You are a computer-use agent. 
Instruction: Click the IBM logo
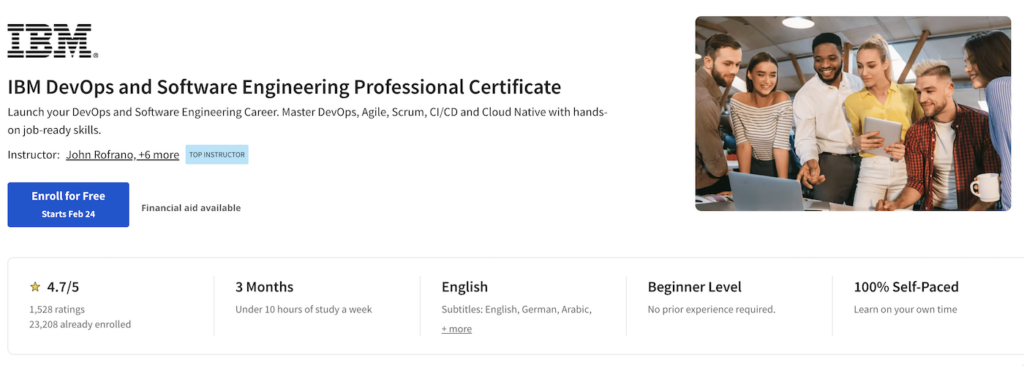[x=52, y=41]
